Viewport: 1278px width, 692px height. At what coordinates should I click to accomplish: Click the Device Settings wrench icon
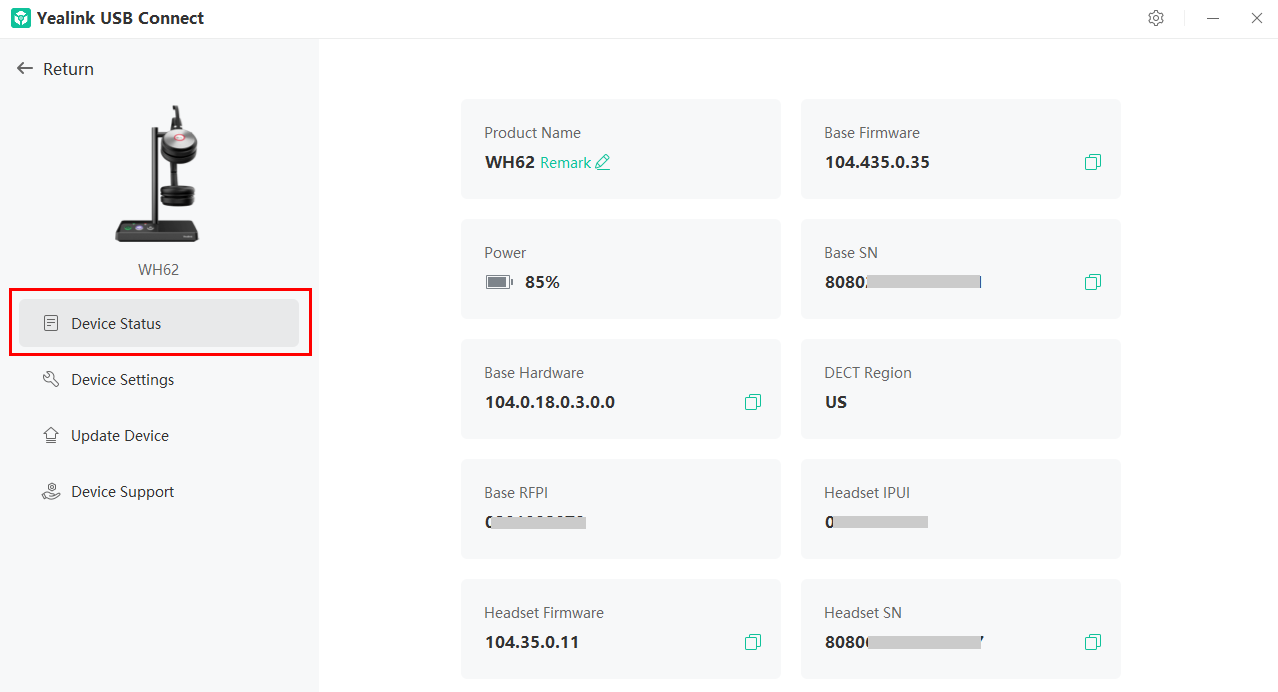(51, 380)
